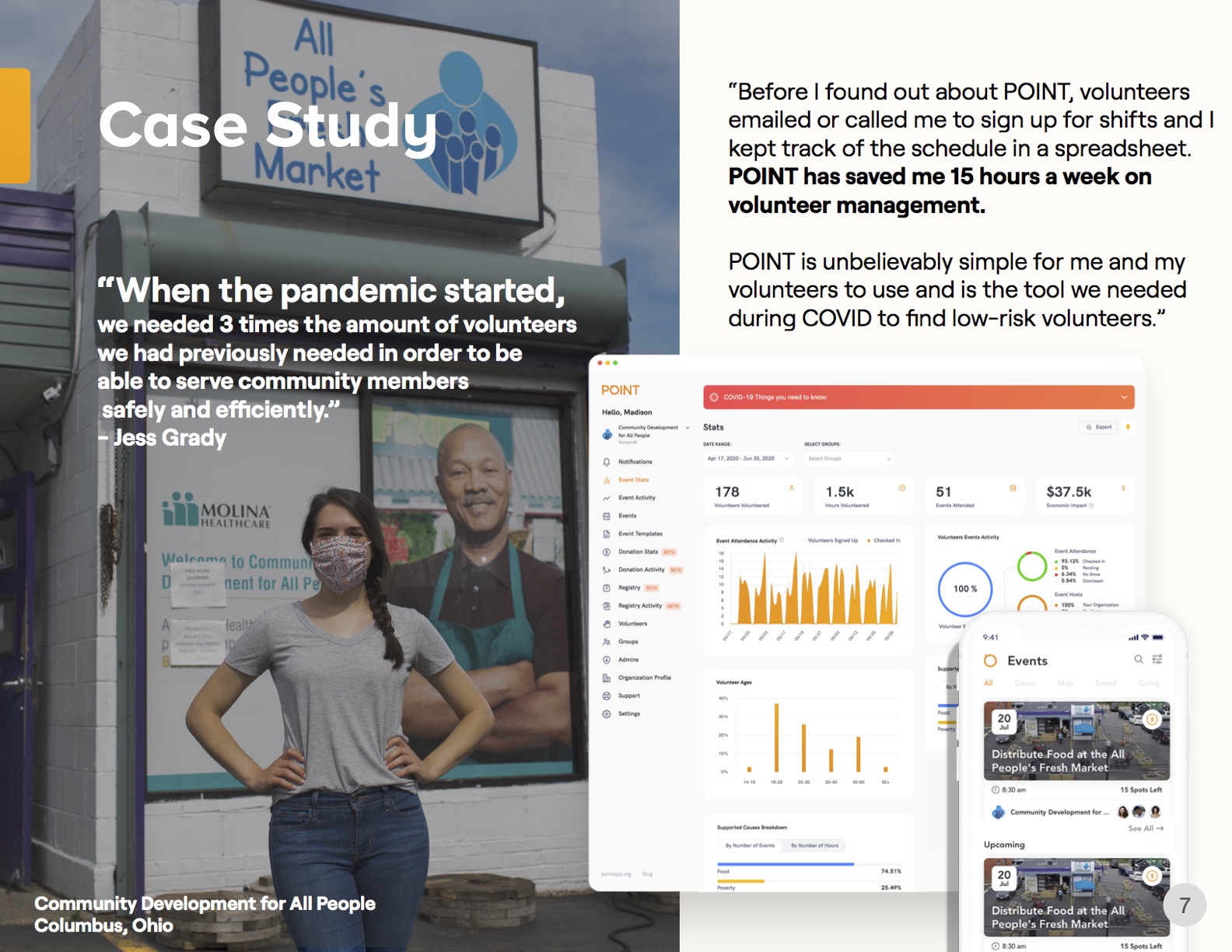Expand the COVID-19 banner chevron
This screenshot has width=1232, height=952.
click(x=1124, y=397)
